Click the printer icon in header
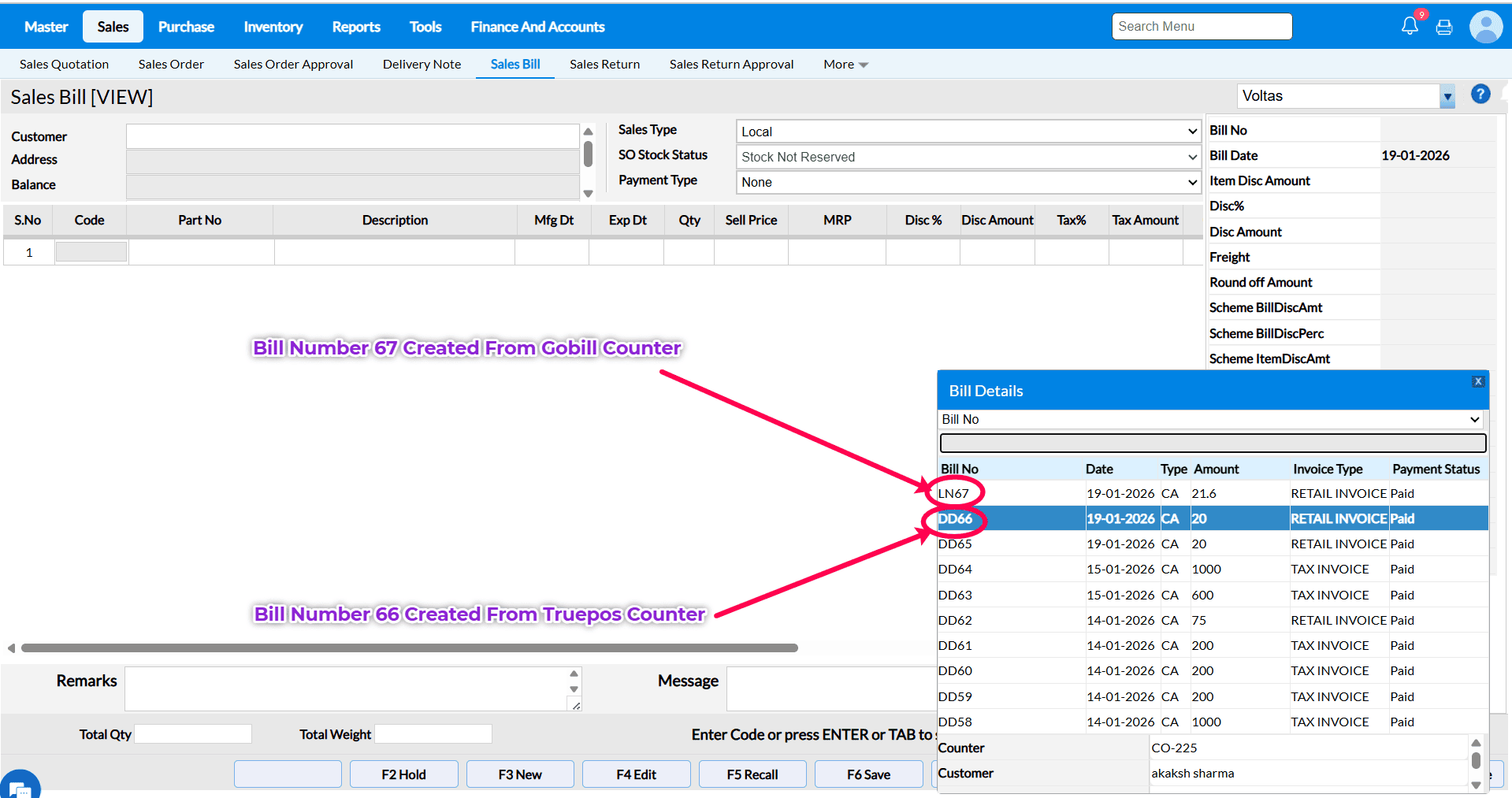Image resolution: width=1512 pixels, height=798 pixels. coord(1444,28)
